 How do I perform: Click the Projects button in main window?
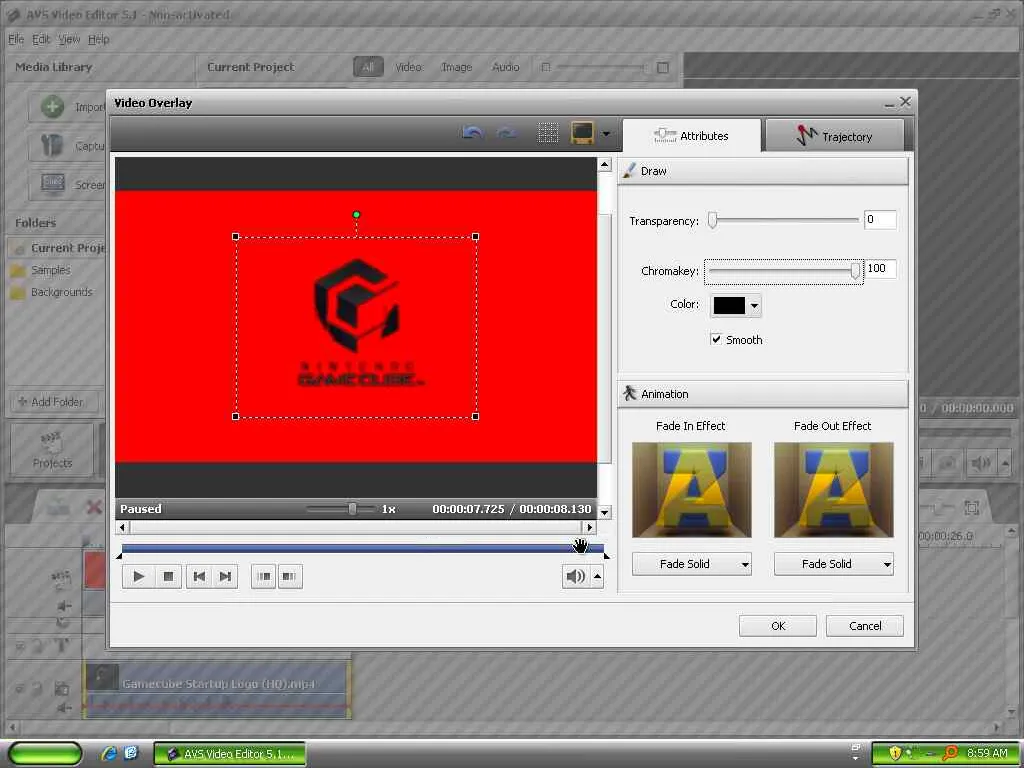click(52, 450)
